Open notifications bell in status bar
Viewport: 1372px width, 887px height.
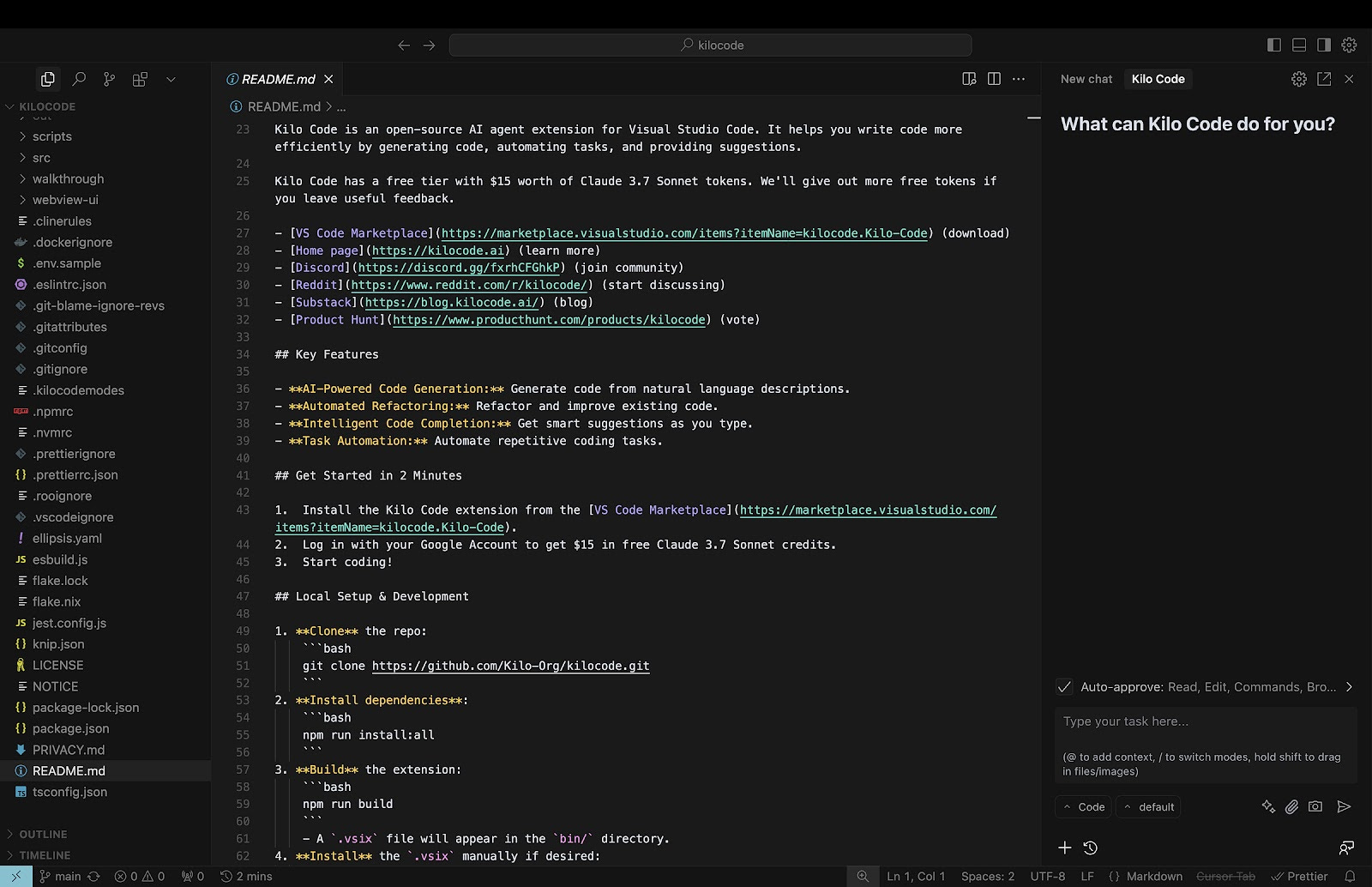[x=1350, y=876]
